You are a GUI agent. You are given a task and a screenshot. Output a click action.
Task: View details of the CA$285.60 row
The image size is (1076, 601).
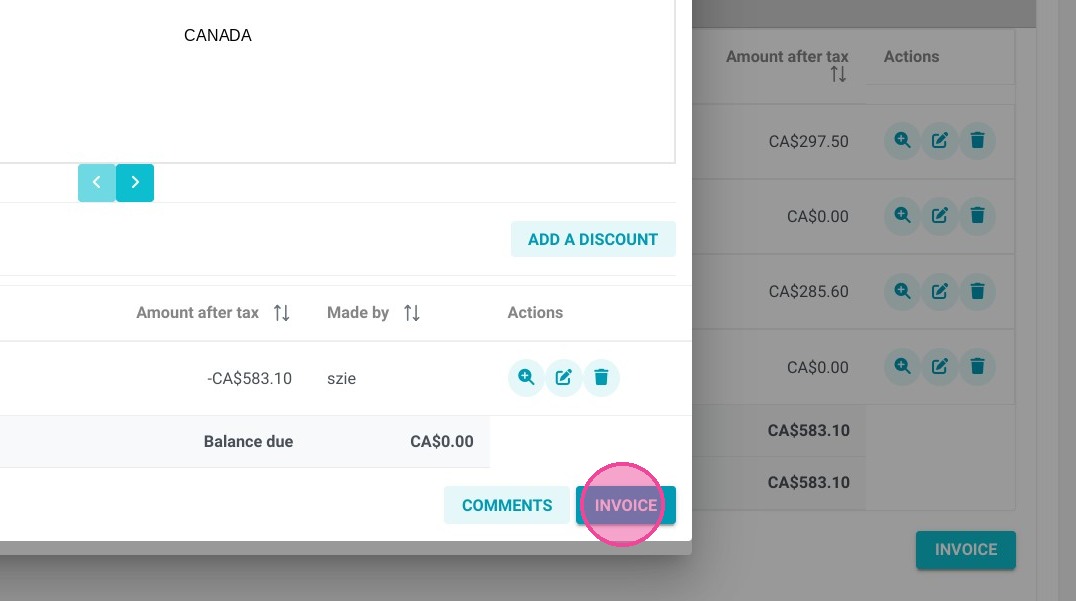pyautogui.click(x=902, y=291)
